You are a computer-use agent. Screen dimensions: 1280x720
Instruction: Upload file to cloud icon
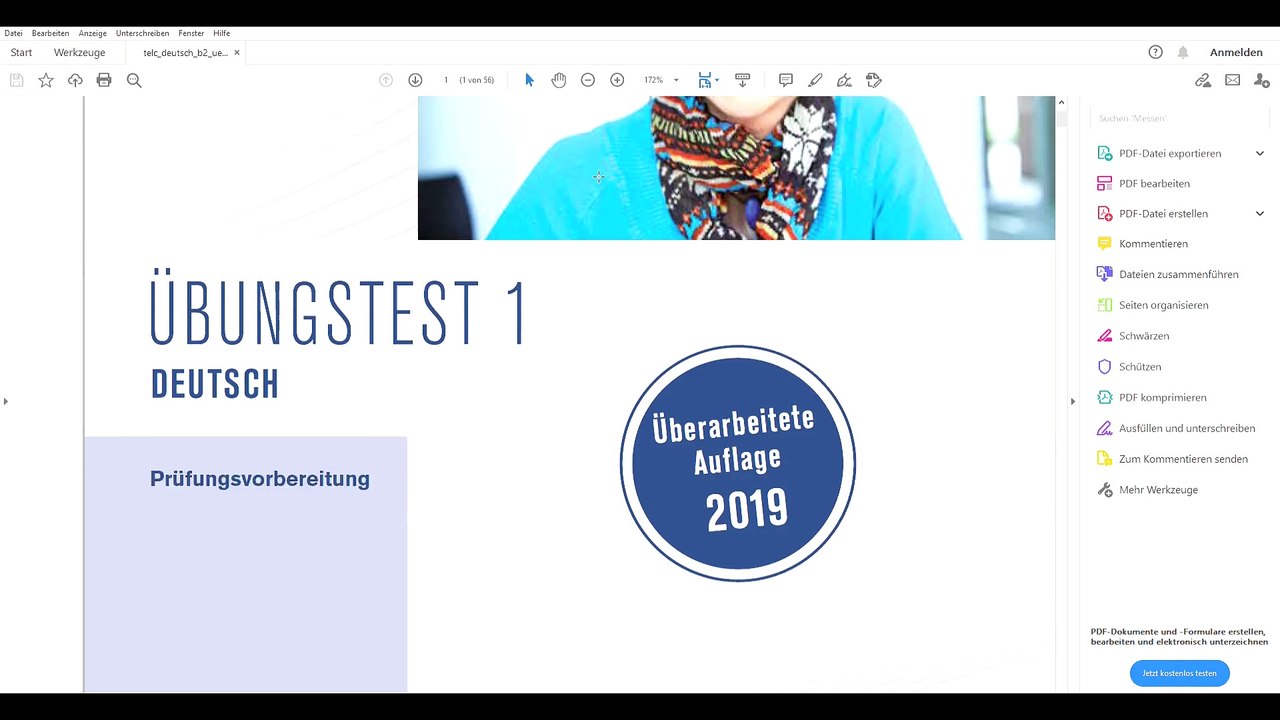coord(75,80)
